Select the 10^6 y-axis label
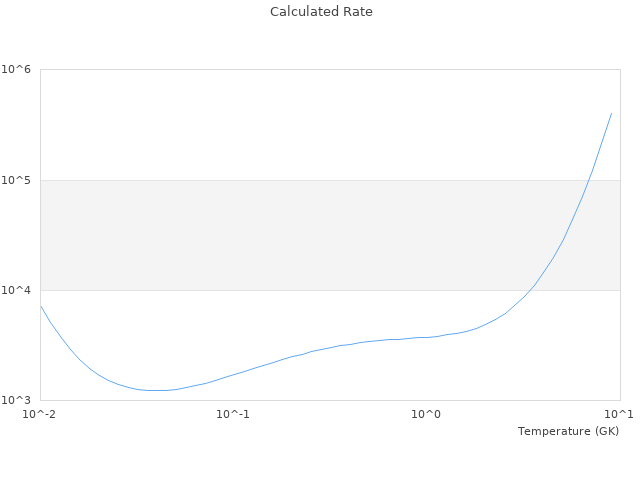Viewport: 640px width, 480px height. [16, 70]
